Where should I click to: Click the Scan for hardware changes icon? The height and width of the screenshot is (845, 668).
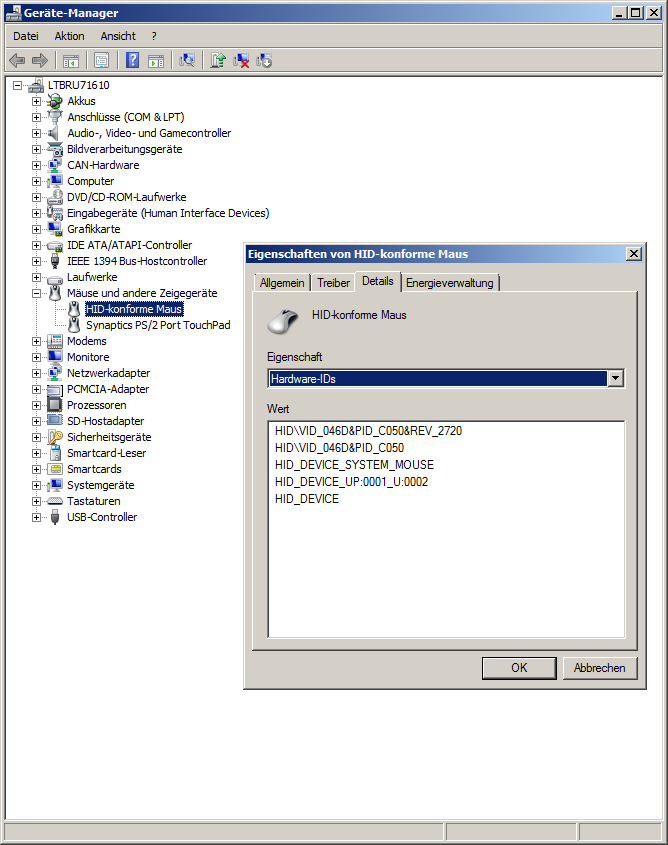click(187, 60)
